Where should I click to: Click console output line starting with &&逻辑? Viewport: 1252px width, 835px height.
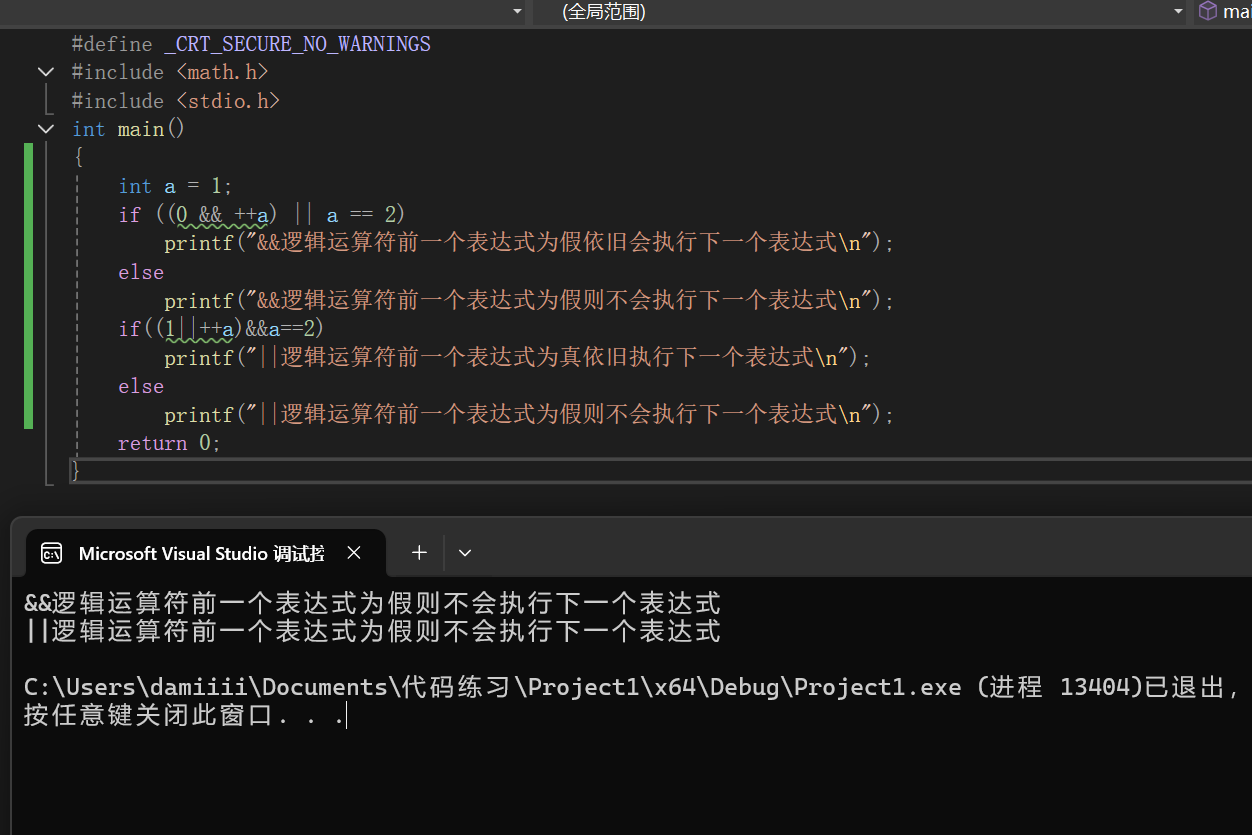coord(372,603)
